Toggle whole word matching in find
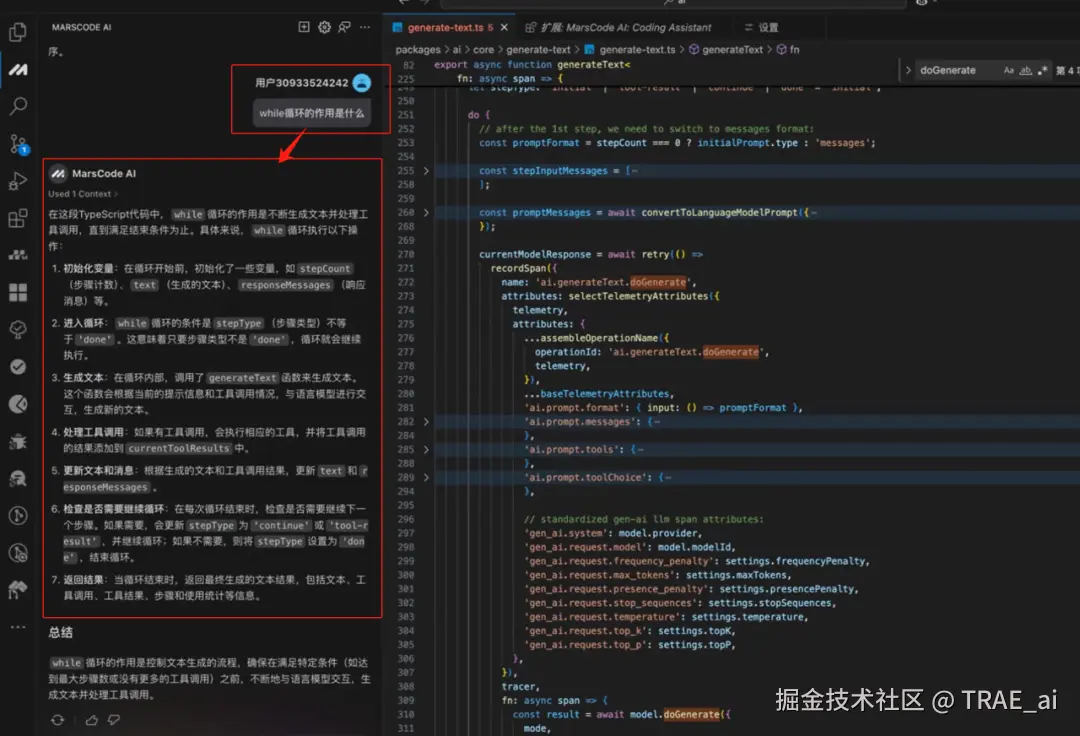 (x=1027, y=70)
